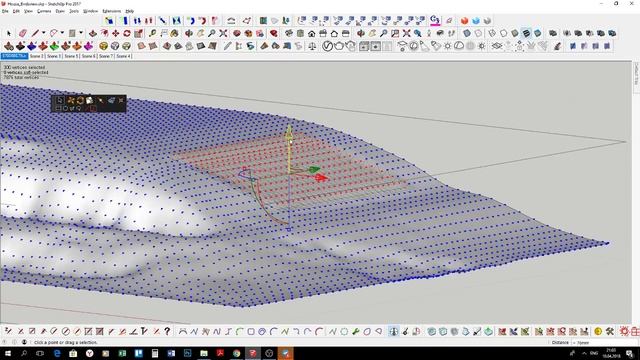The height and width of the screenshot is (360, 640).
Task: Open the Tools menu
Action: pos(74,11)
